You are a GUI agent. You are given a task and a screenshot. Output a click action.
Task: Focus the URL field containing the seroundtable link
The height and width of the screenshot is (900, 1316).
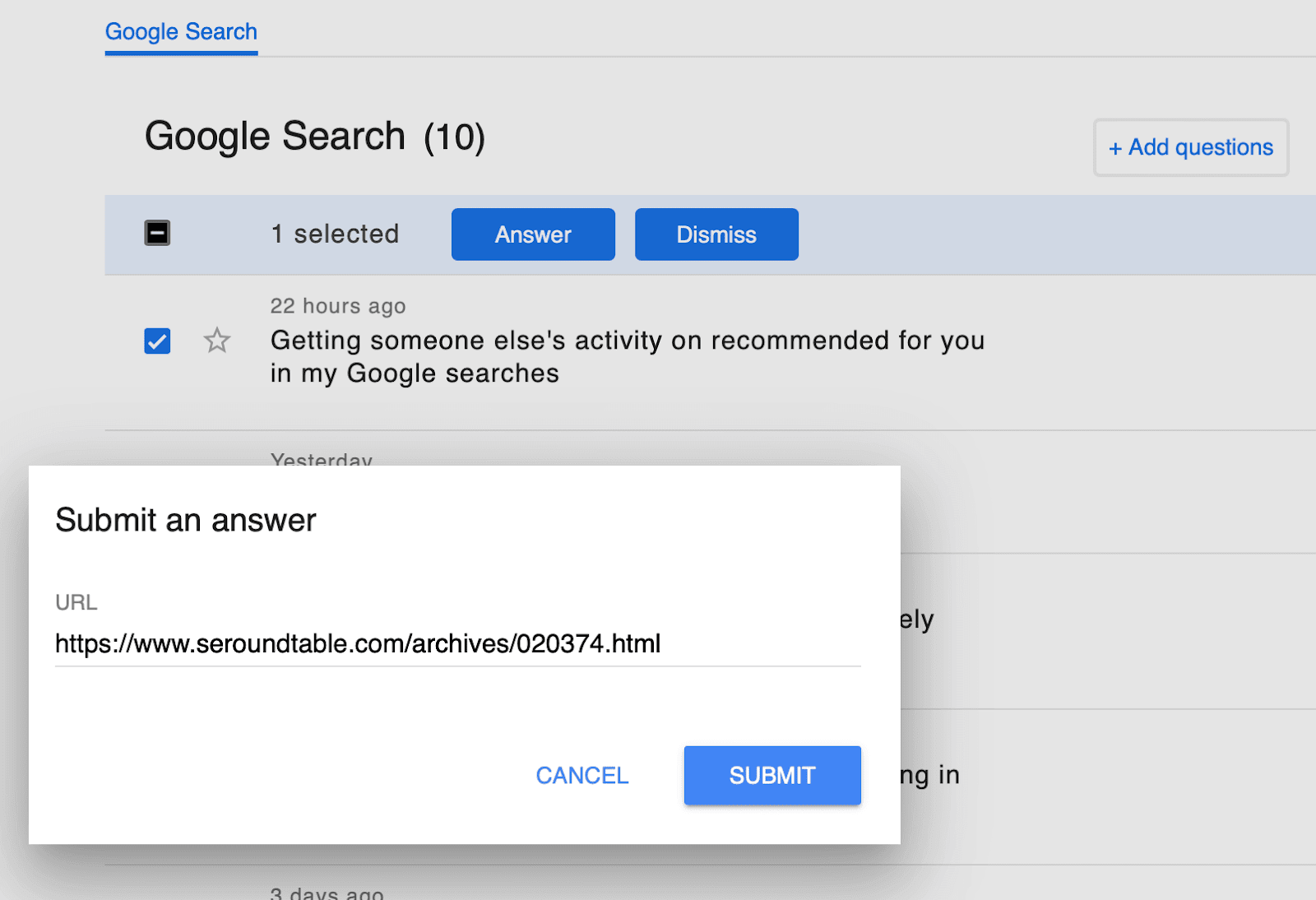pyautogui.click(x=456, y=643)
